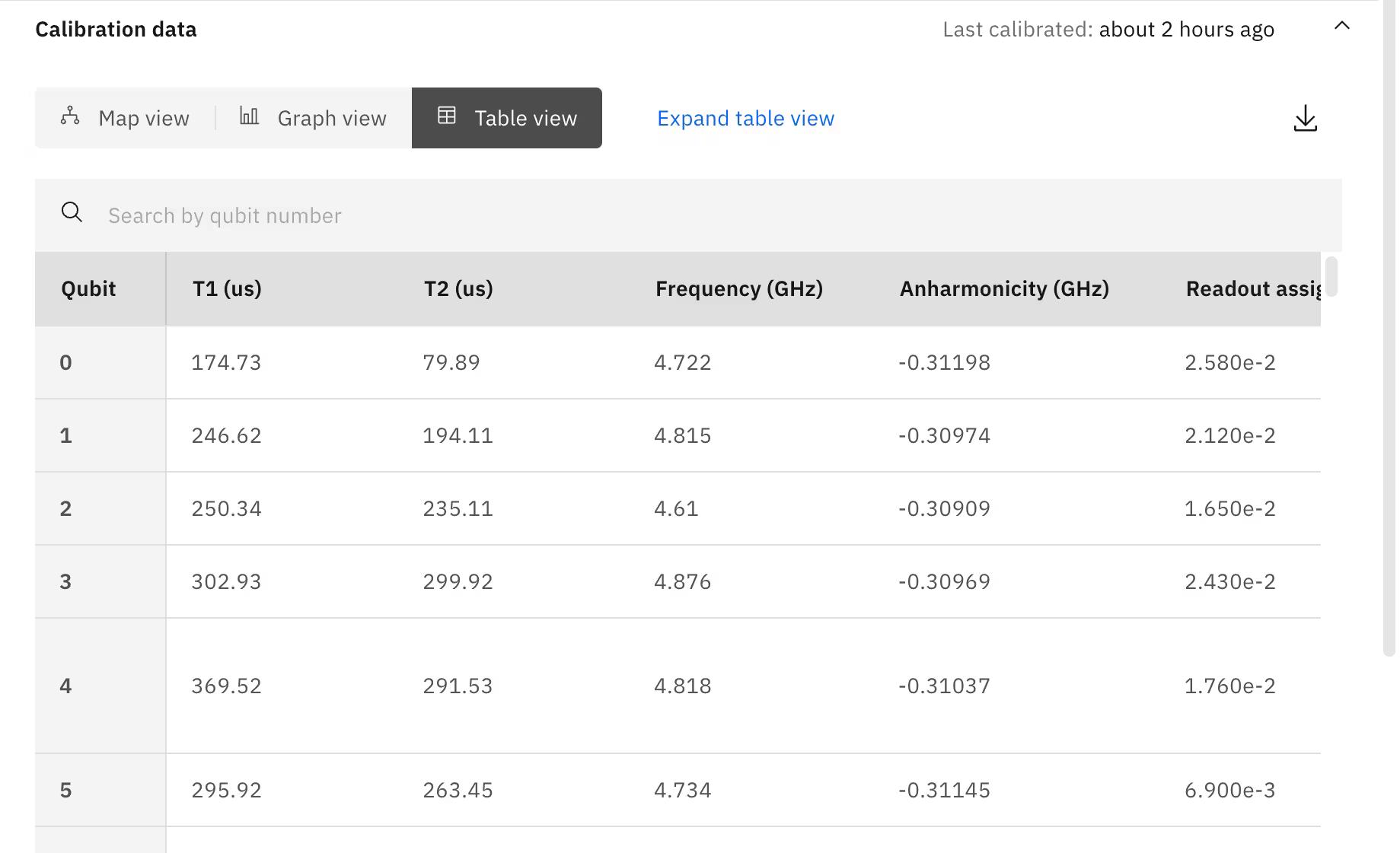
Task: Click anharmonicity value -0.31145
Action: coord(944,791)
